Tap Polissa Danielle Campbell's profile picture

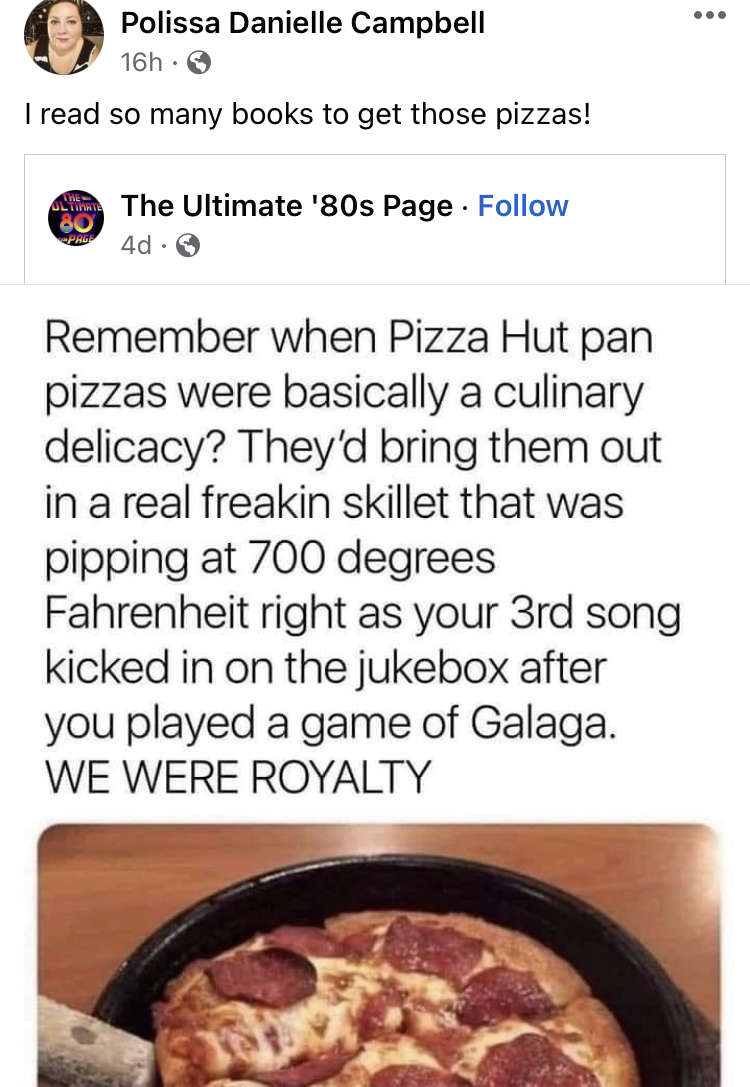click(64, 37)
